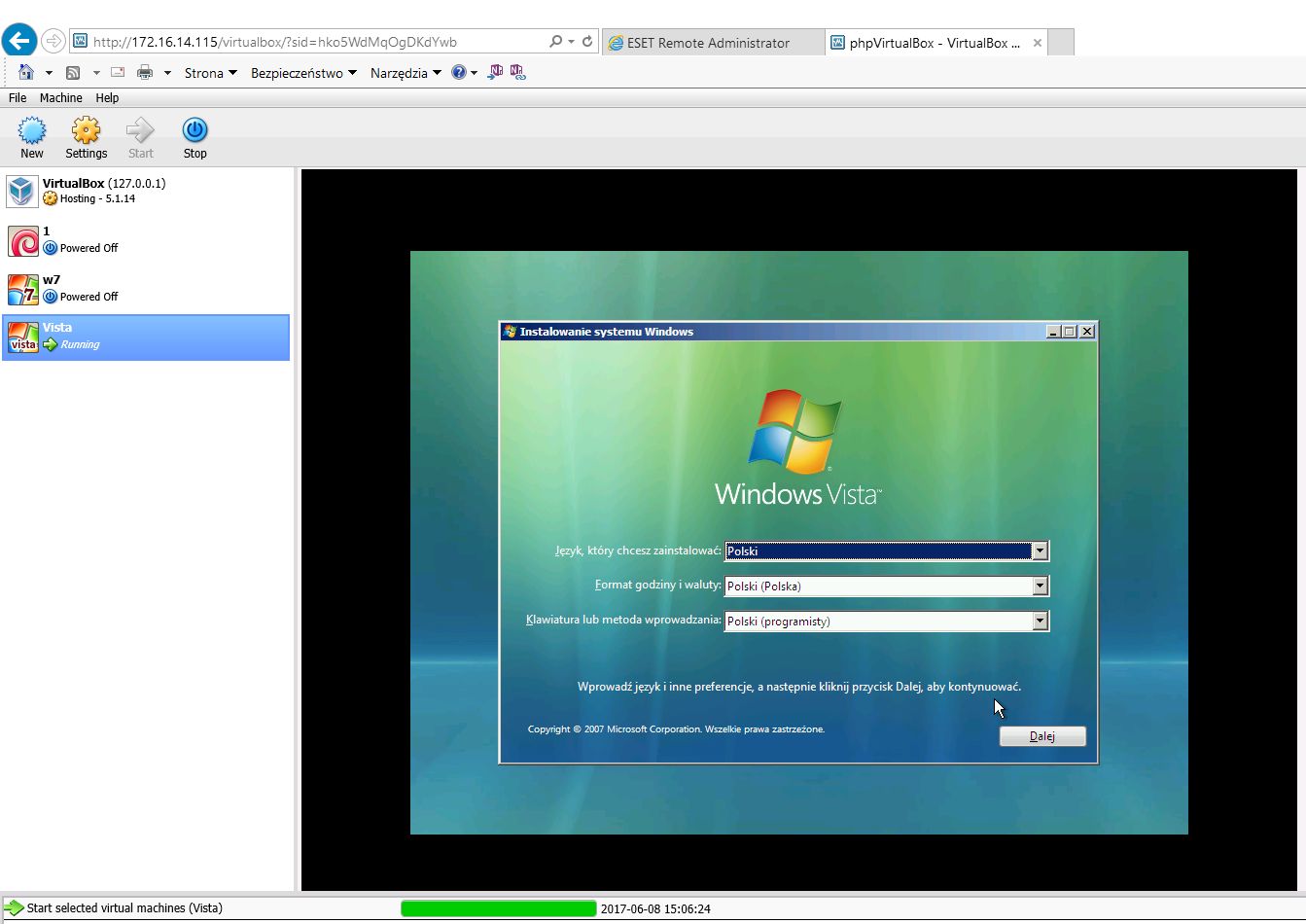Viewport: 1306px width, 924px height.
Task: Select the running Vista virtual machine
Action: 146,338
